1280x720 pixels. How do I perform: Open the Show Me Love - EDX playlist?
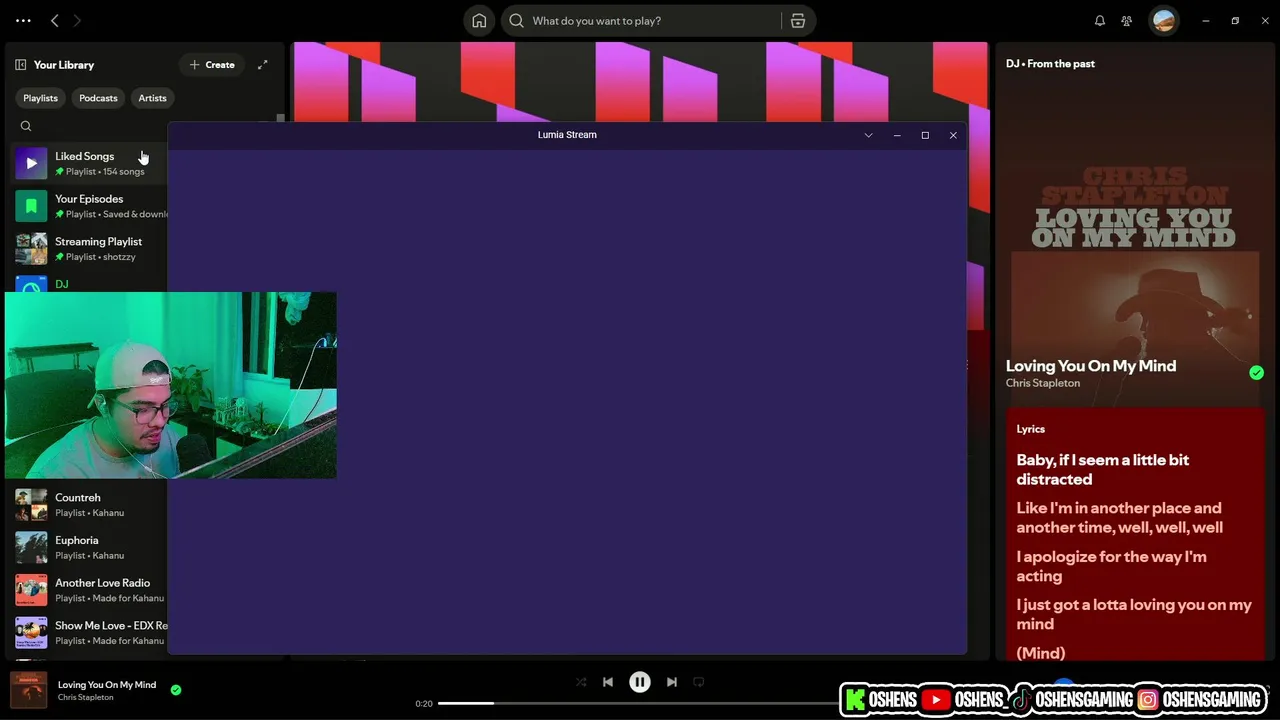[90, 633]
